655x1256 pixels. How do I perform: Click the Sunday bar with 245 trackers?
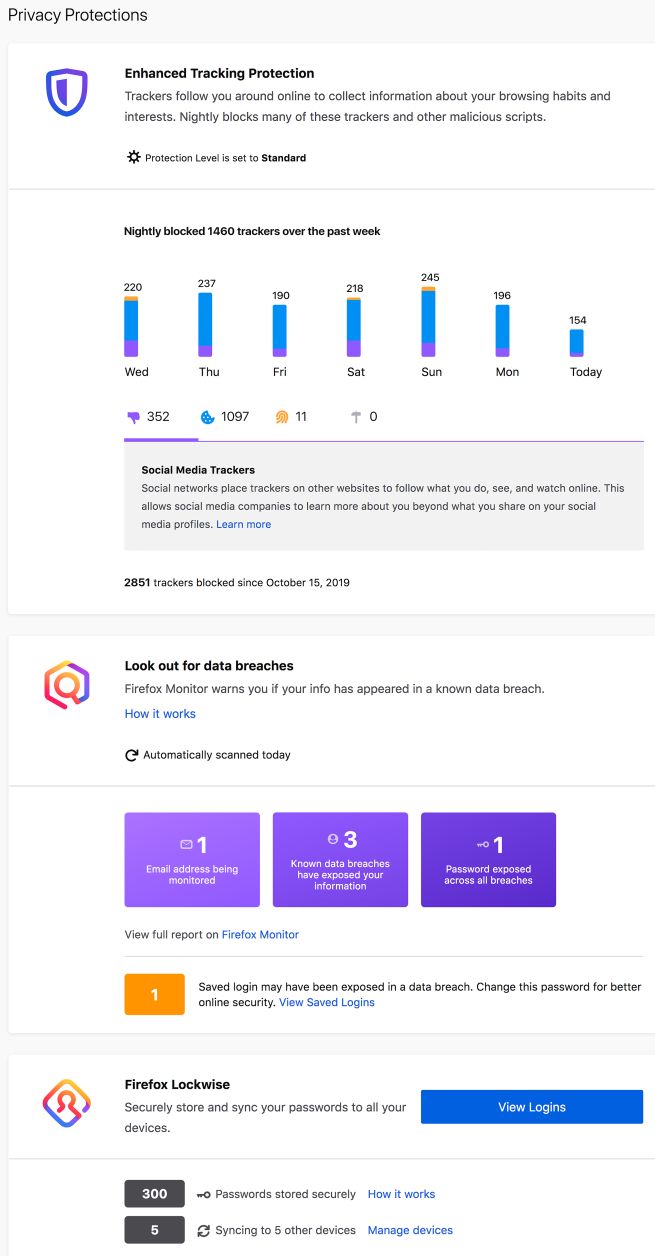point(428,322)
